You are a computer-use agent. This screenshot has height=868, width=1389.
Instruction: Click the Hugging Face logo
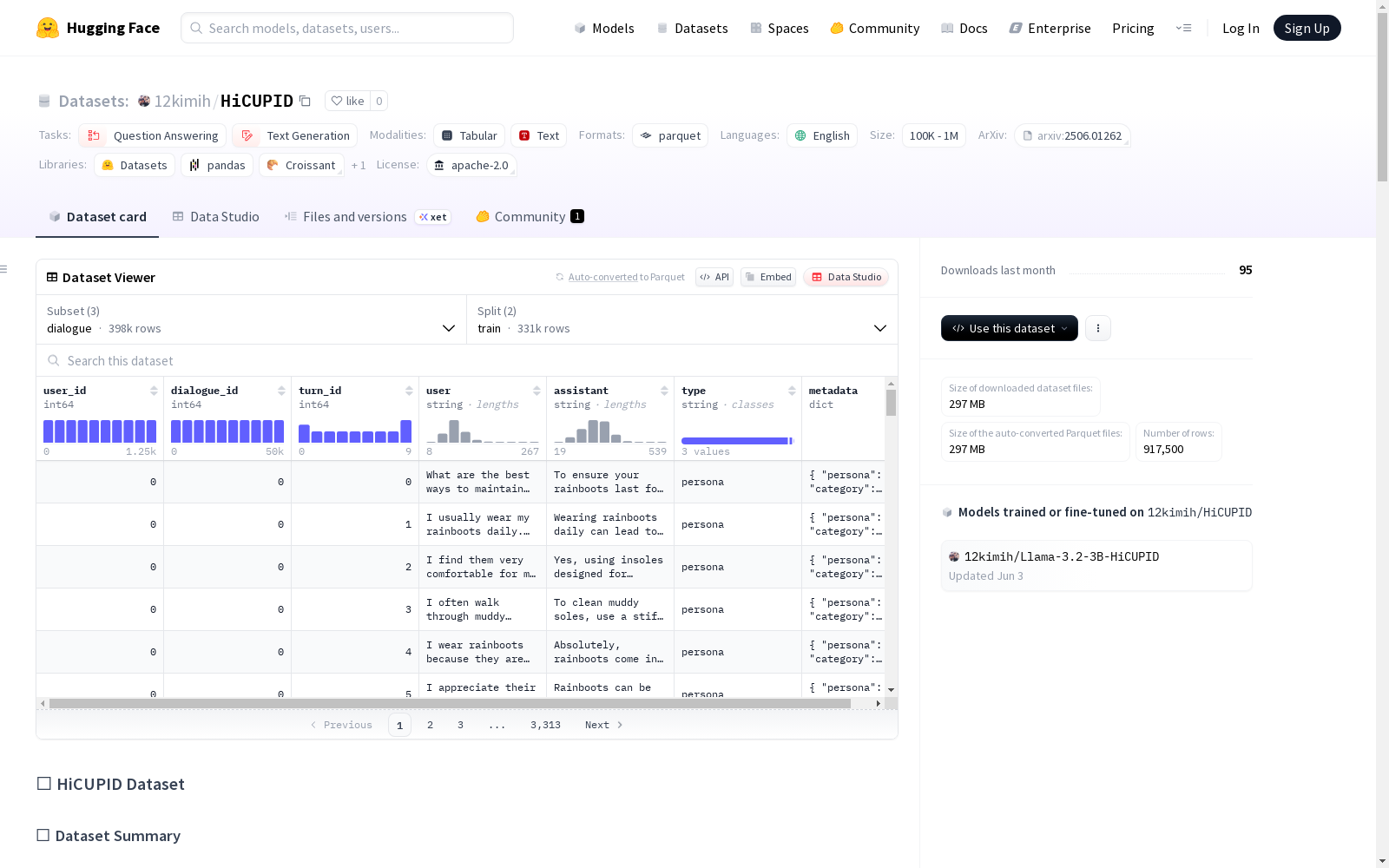coord(98,28)
